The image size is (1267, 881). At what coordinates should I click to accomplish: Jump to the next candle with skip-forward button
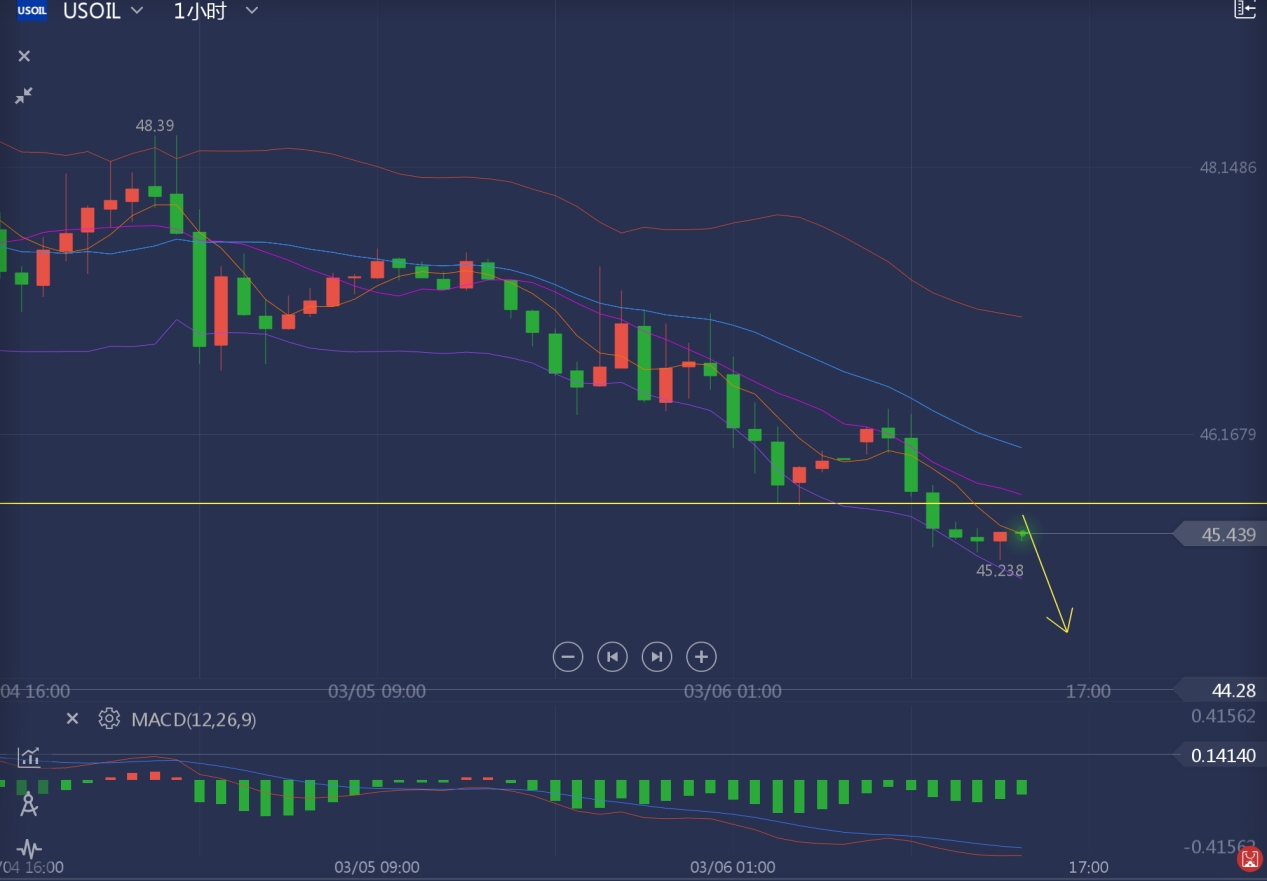656,657
